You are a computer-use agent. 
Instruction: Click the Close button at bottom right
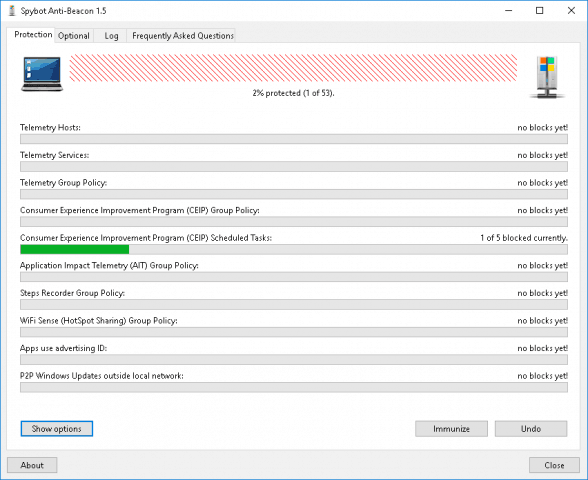tap(554, 465)
